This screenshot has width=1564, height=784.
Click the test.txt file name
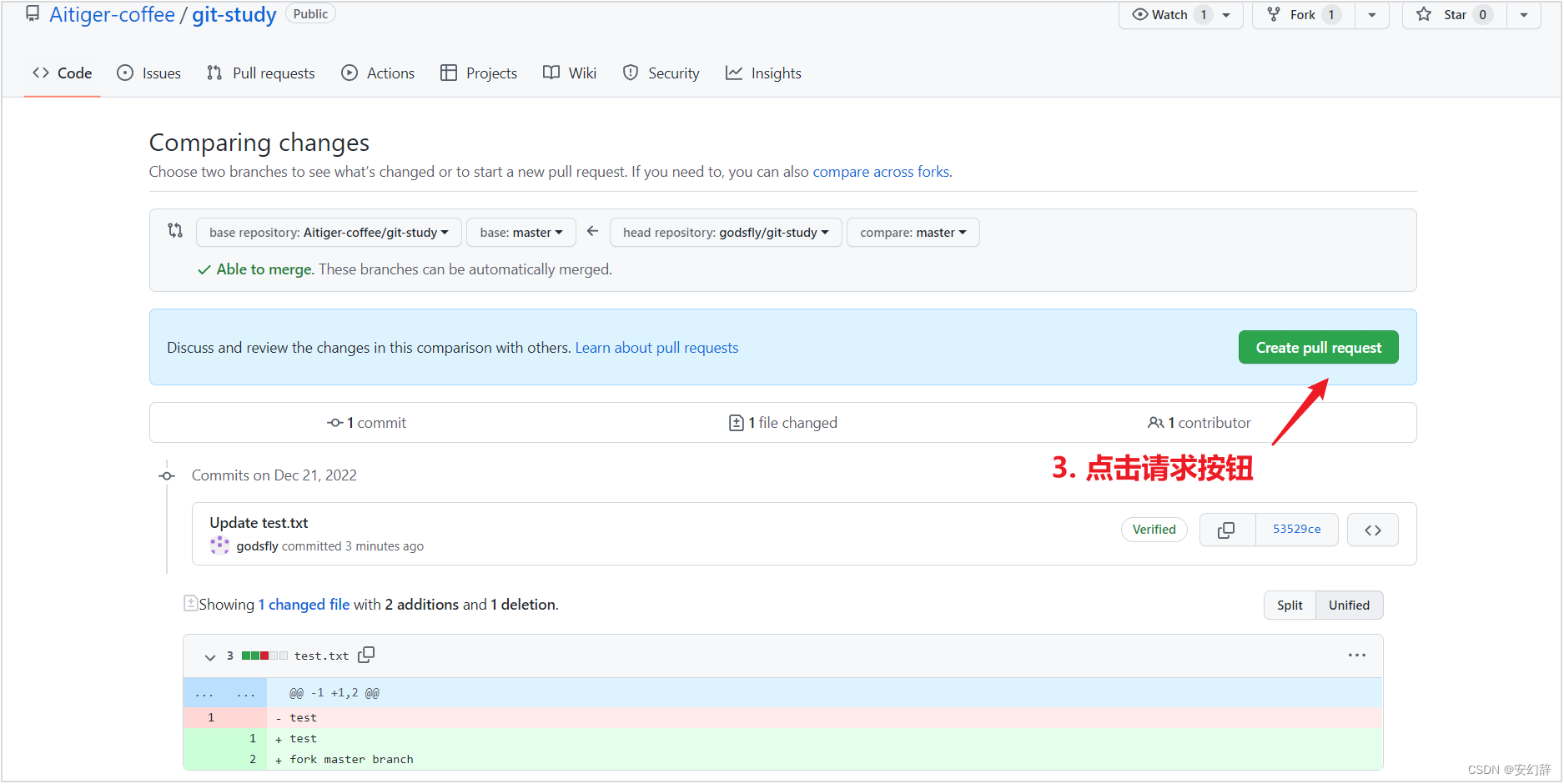click(321, 656)
